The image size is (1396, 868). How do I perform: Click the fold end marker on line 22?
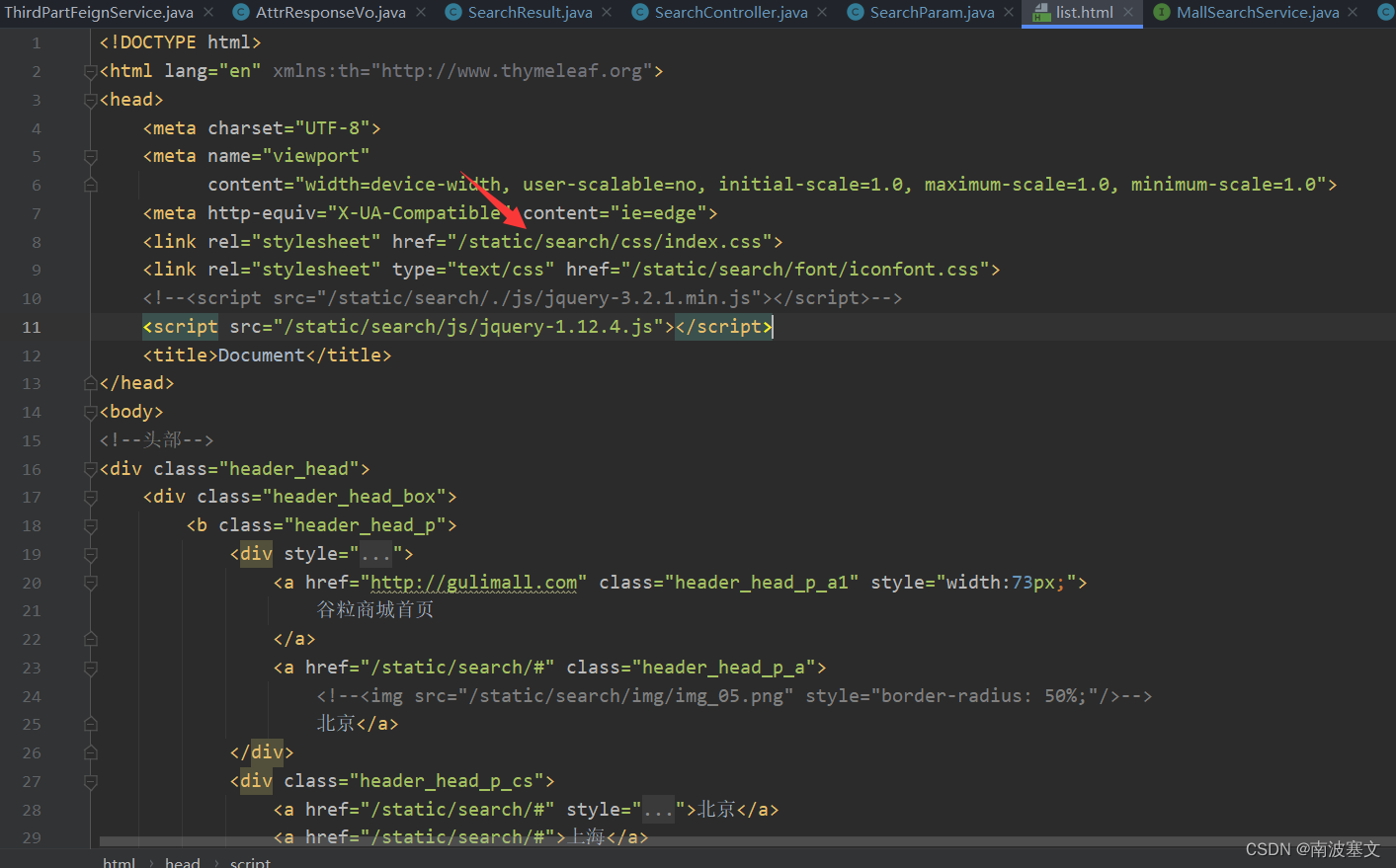click(91, 639)
